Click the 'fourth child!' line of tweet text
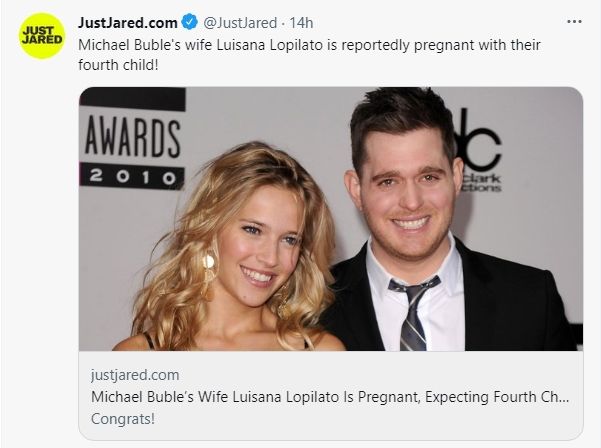This screenshot has height=448, width=601. pyautogui.click(x=118, y=65)
